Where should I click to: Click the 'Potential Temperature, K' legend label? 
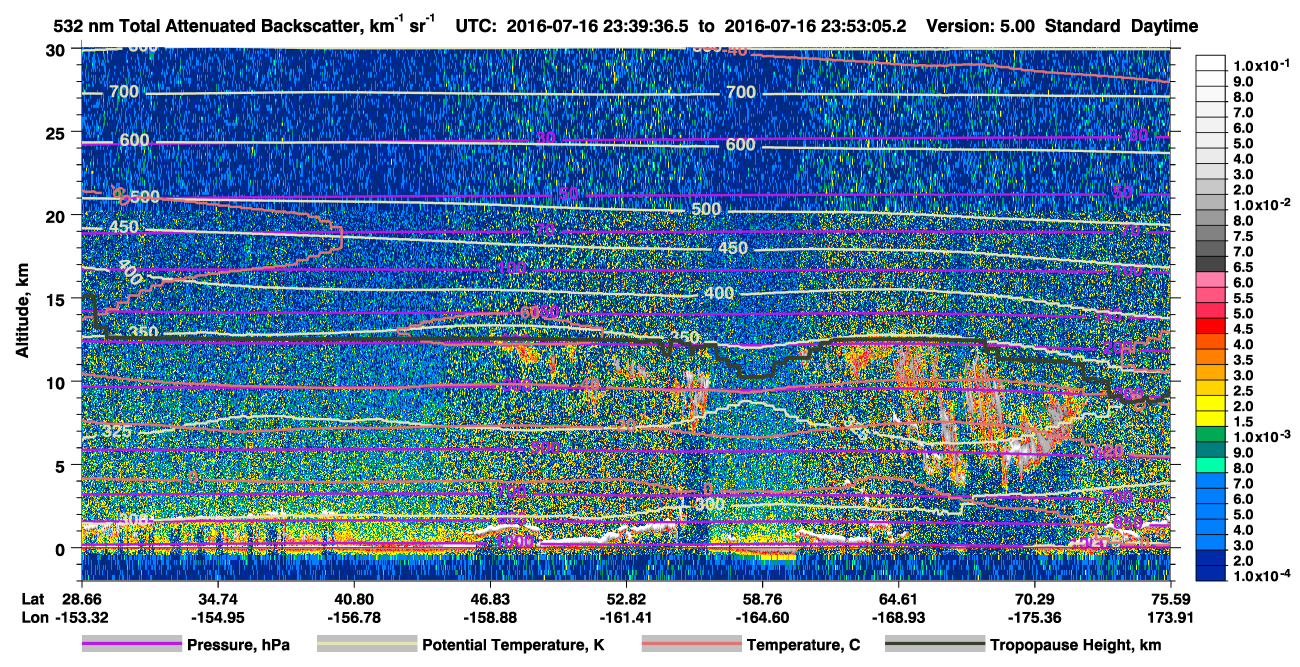point(513,646)
